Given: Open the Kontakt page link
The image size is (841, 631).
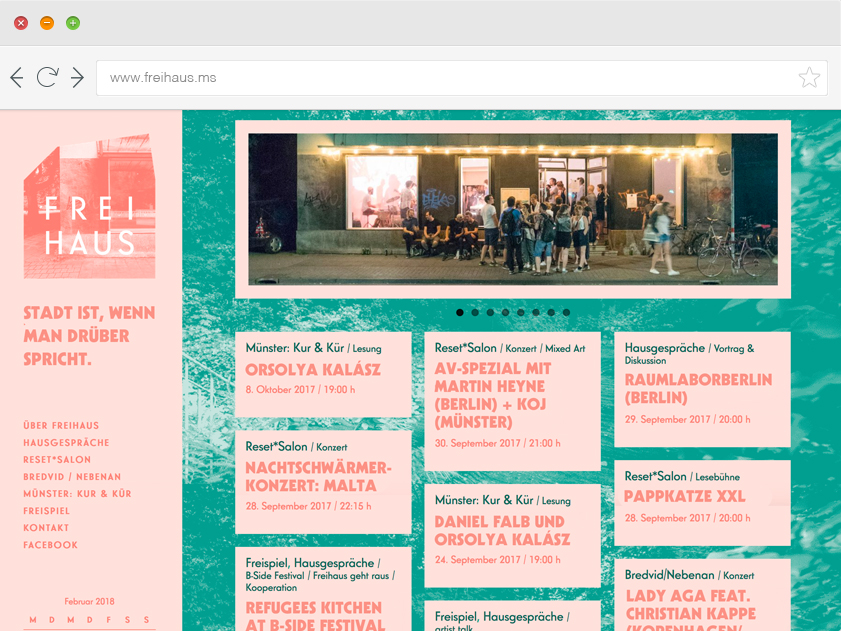Looking at the screenshot, I should coord(46,528).
